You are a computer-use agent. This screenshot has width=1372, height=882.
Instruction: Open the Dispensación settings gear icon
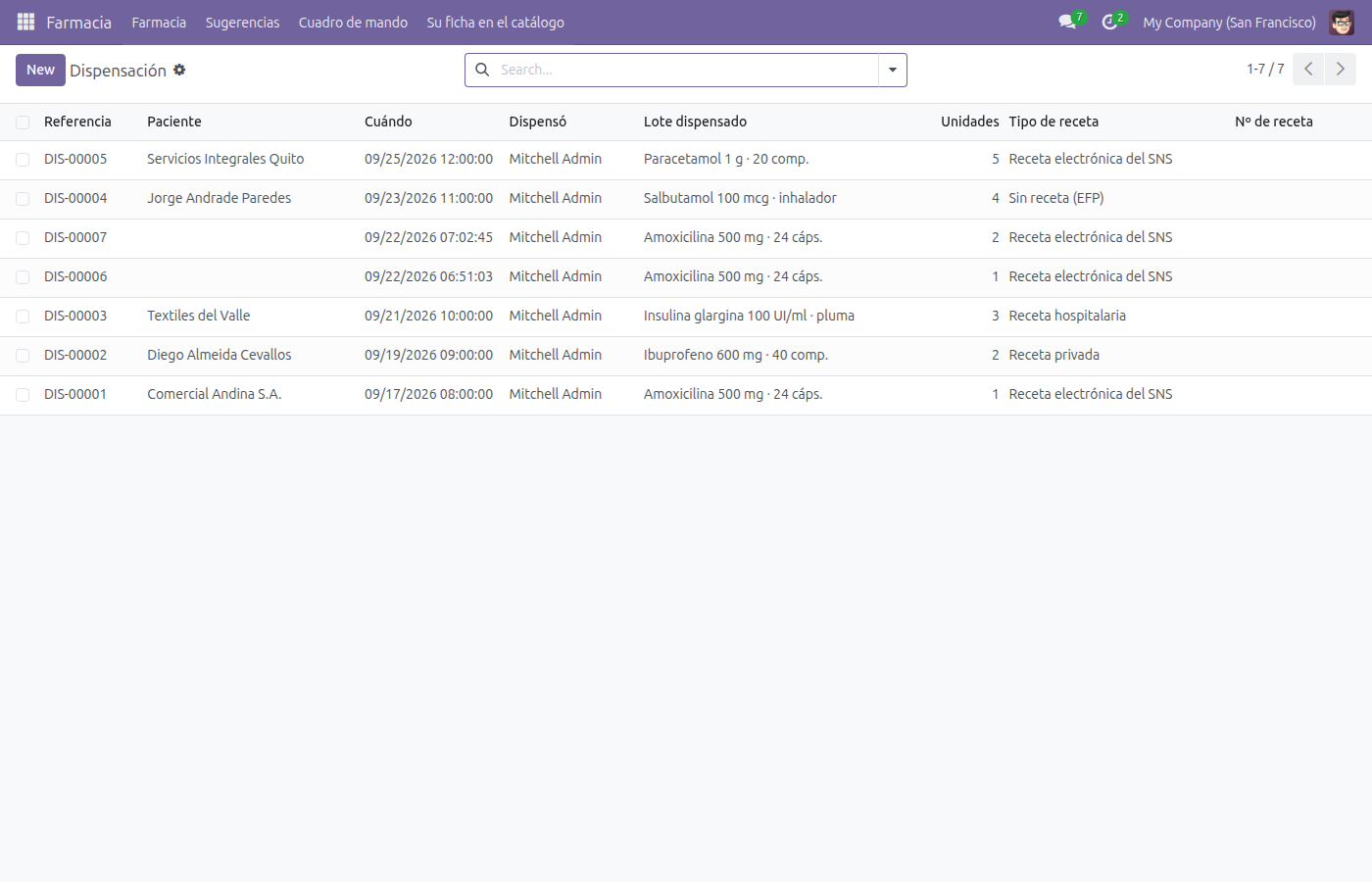click(x=179, y=70)
